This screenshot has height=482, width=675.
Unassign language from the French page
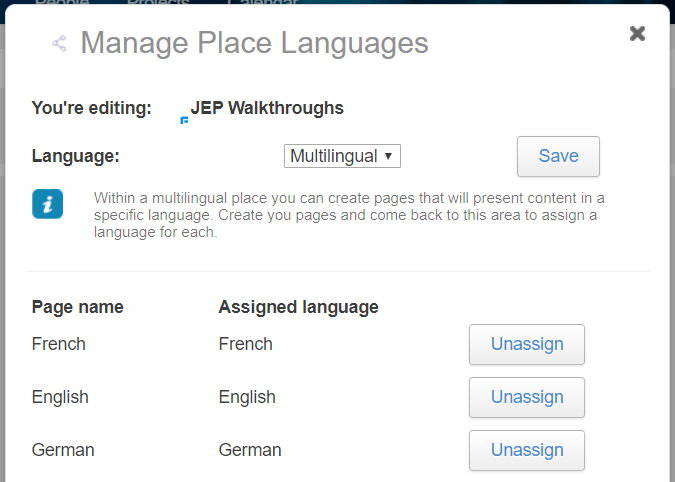527,344
